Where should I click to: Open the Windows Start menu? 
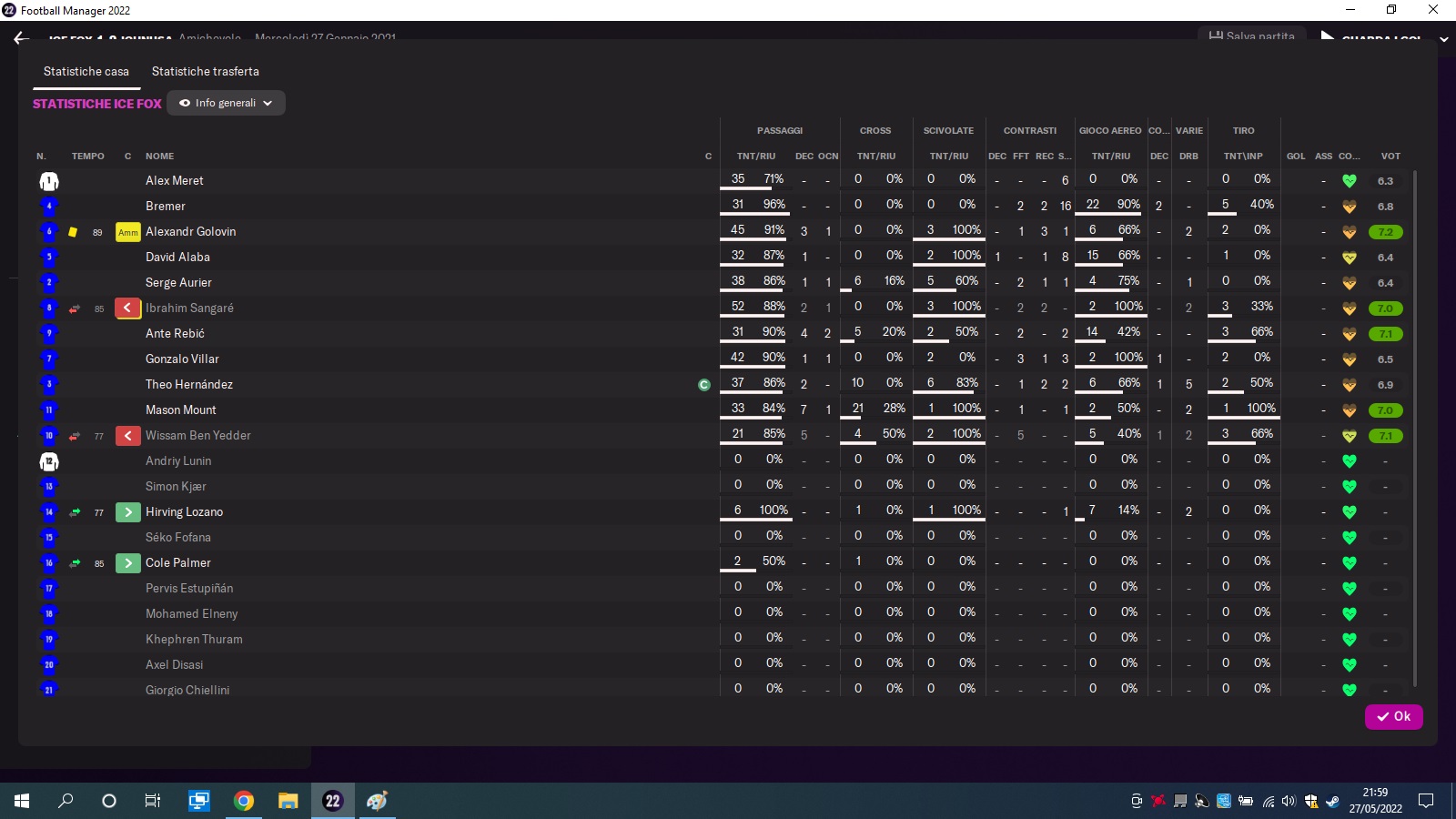pyautogui.click(x=22, y=801)
